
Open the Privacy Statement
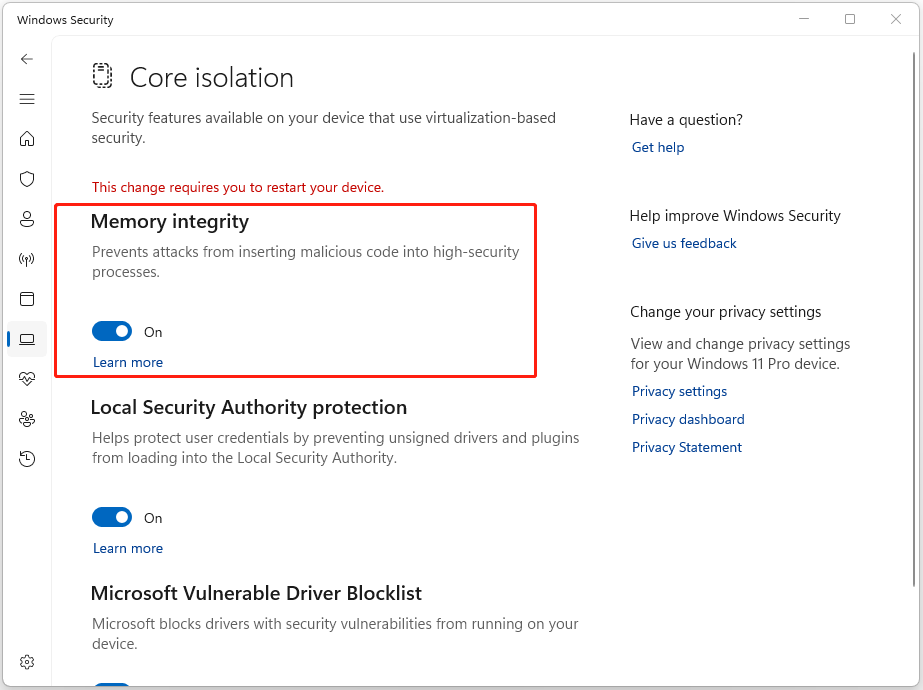click(x=686, y=447)
